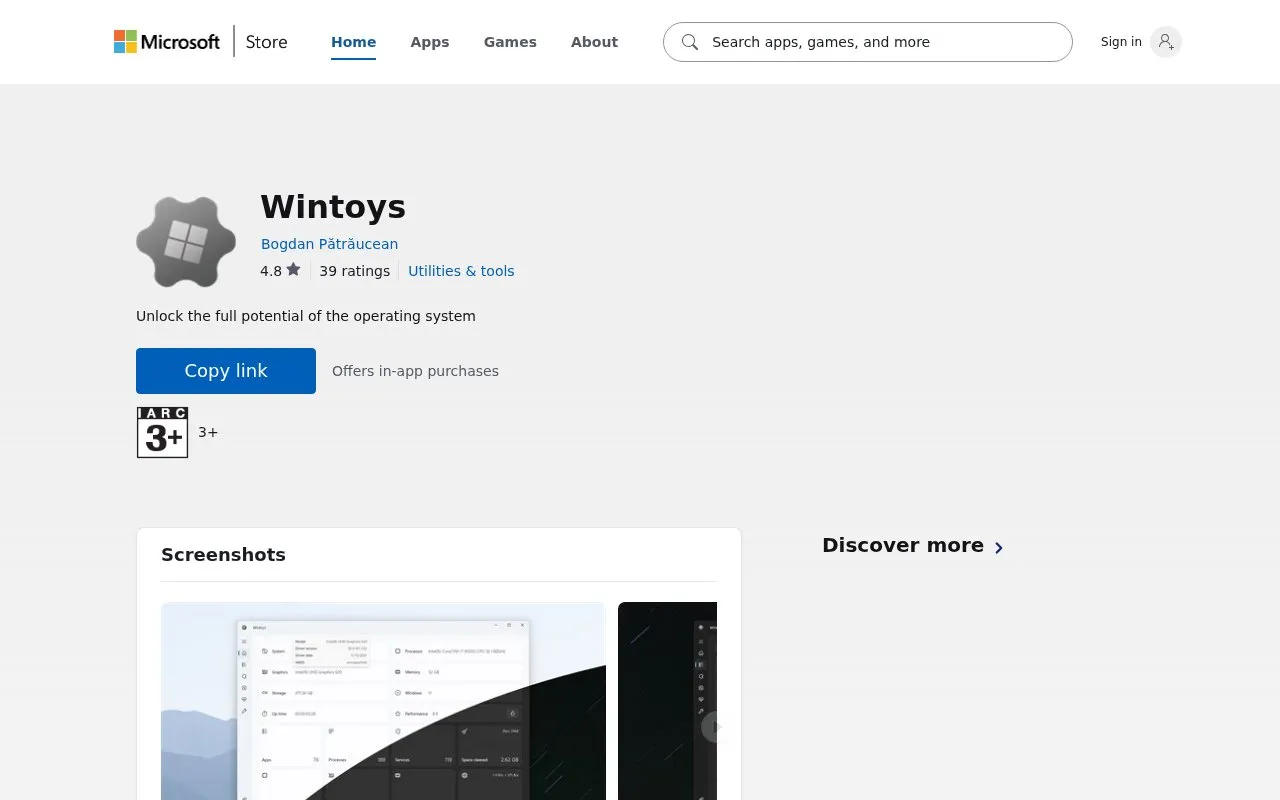
Task: Advance screenshots carousel with next arrow
Action: point(714,727)
